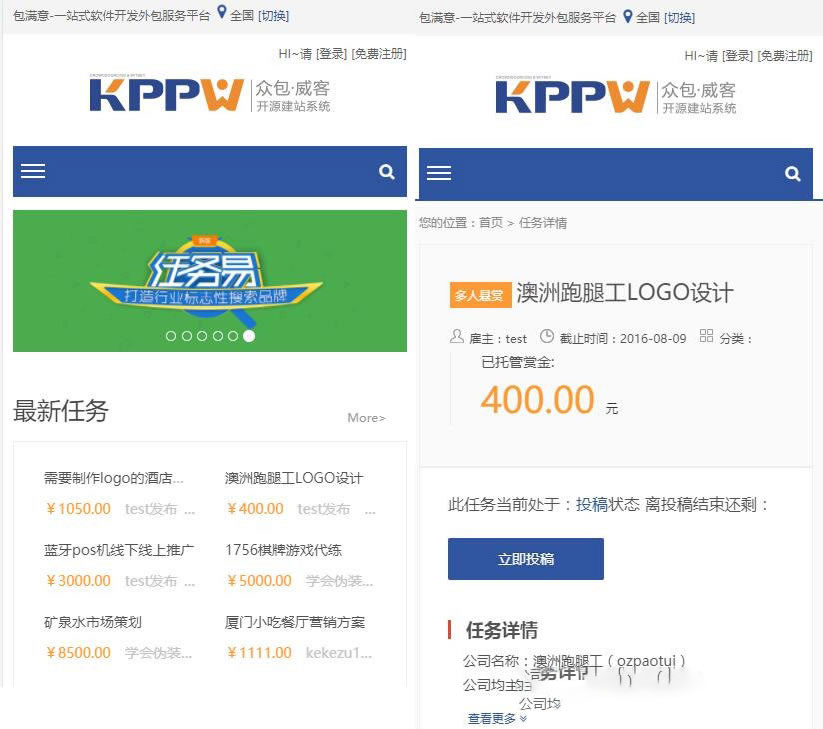Open hamburger menu on the home page
The image size is (823, 729).
[x=33, y=171]
